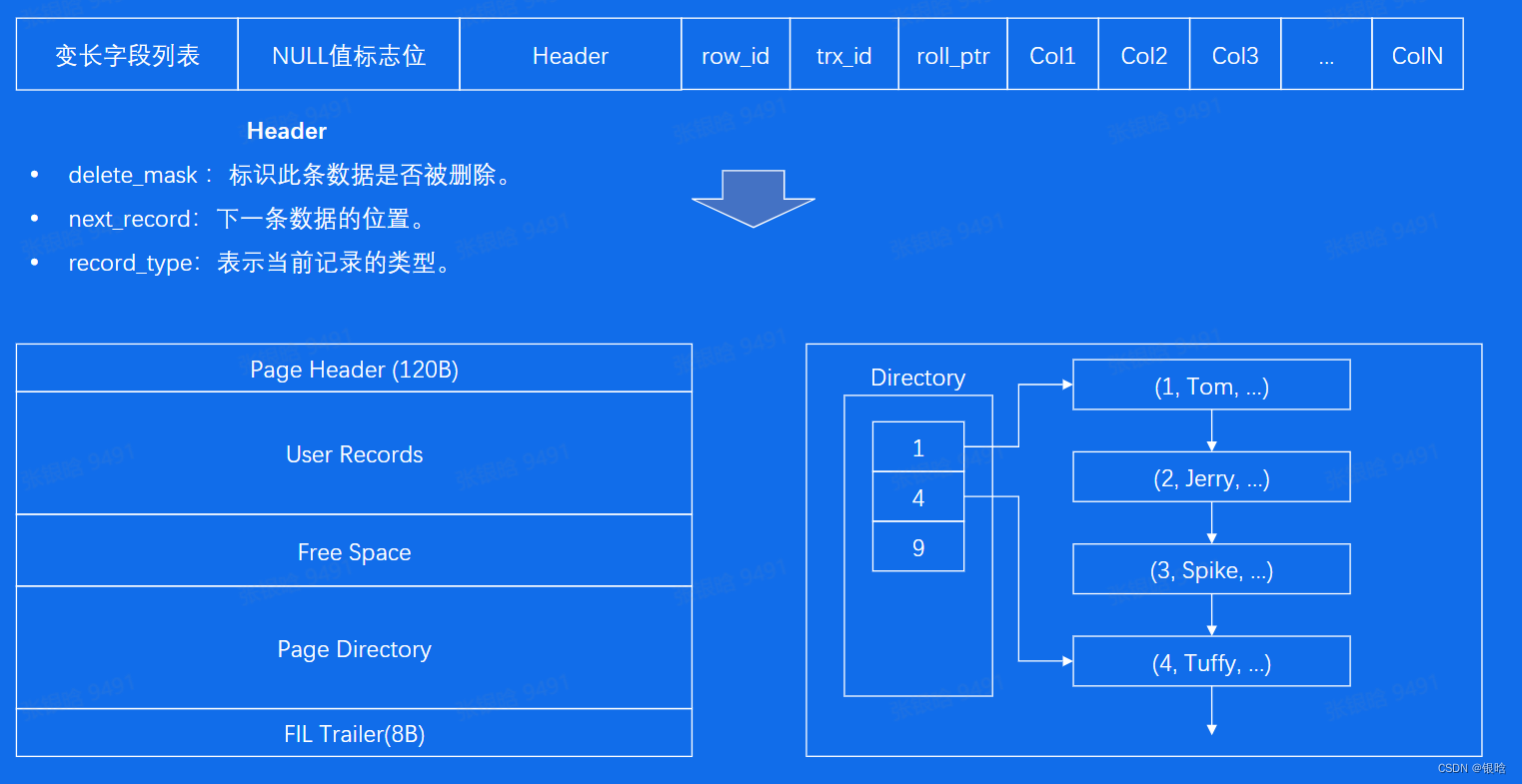Click the CSDN @银晗 credit text

pyautogui.click(x=1471, y=768)
